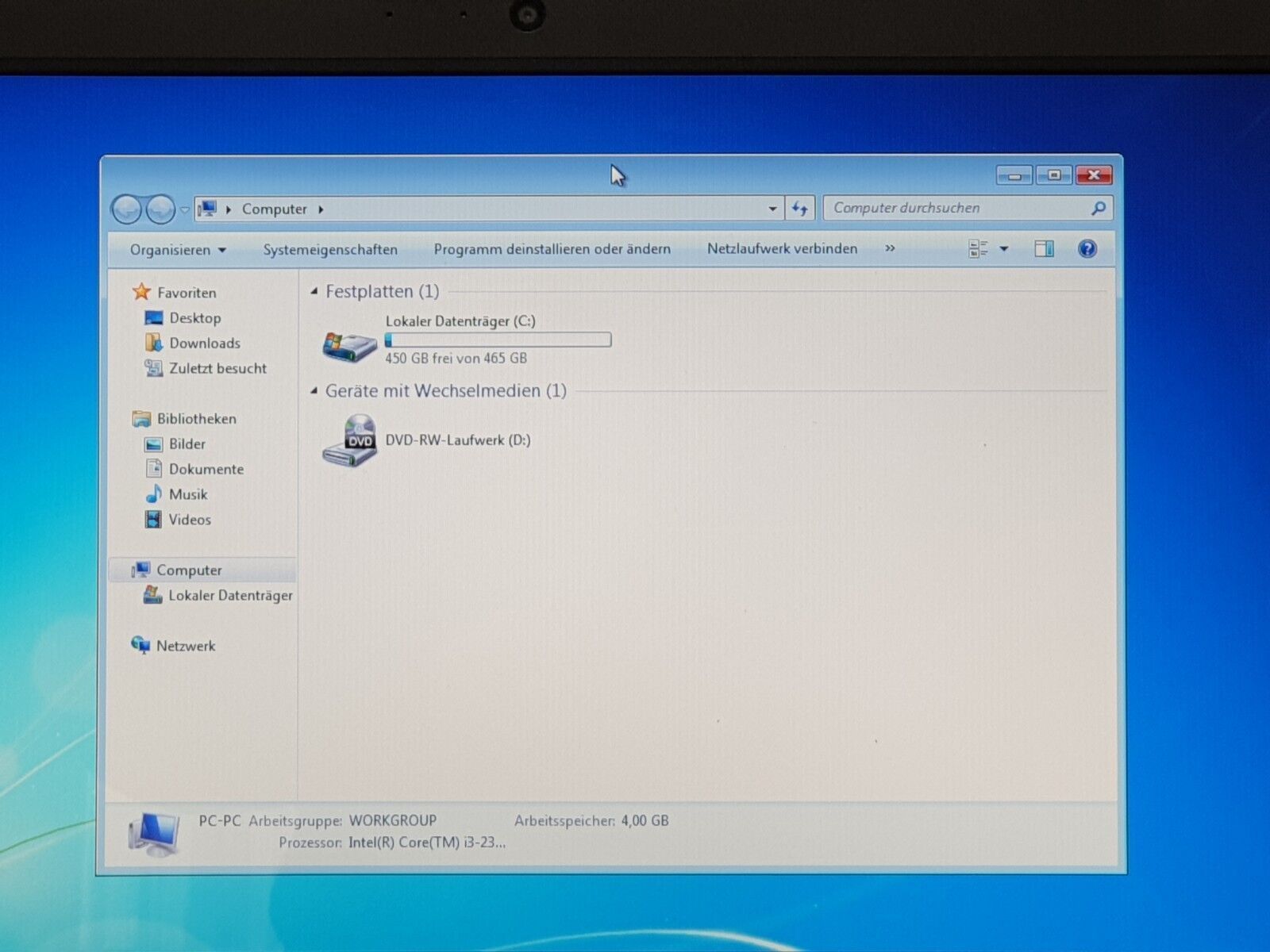Open the Organisieren dropdown menu
This screenshot has height=952, width=1270.
[x=178, y=250]
